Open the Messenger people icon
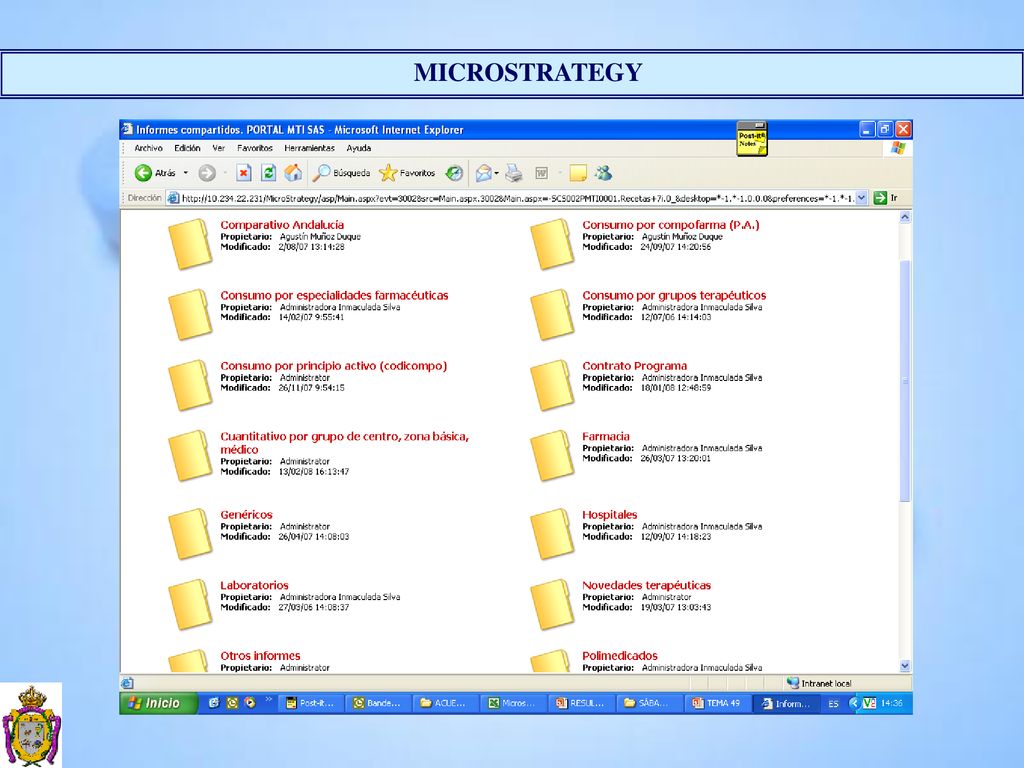The width and height of the screenshot is (1024, 768). pos(603,173)
